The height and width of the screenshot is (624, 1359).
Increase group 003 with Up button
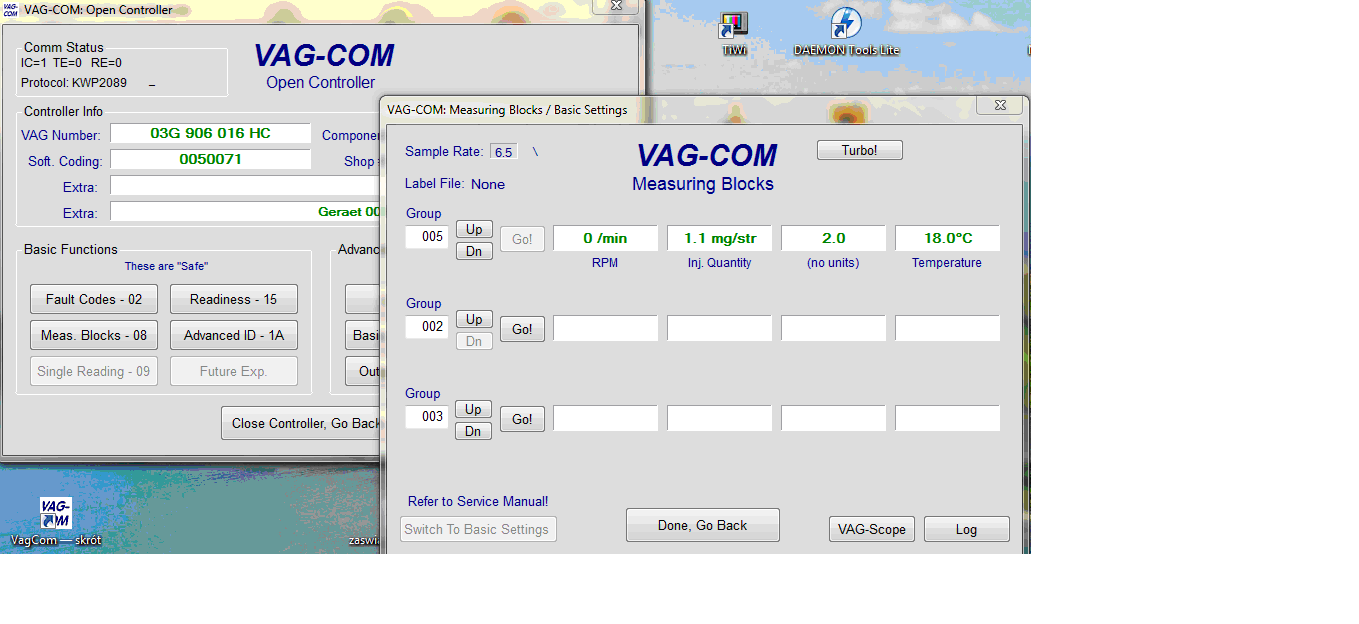point(474,409)
